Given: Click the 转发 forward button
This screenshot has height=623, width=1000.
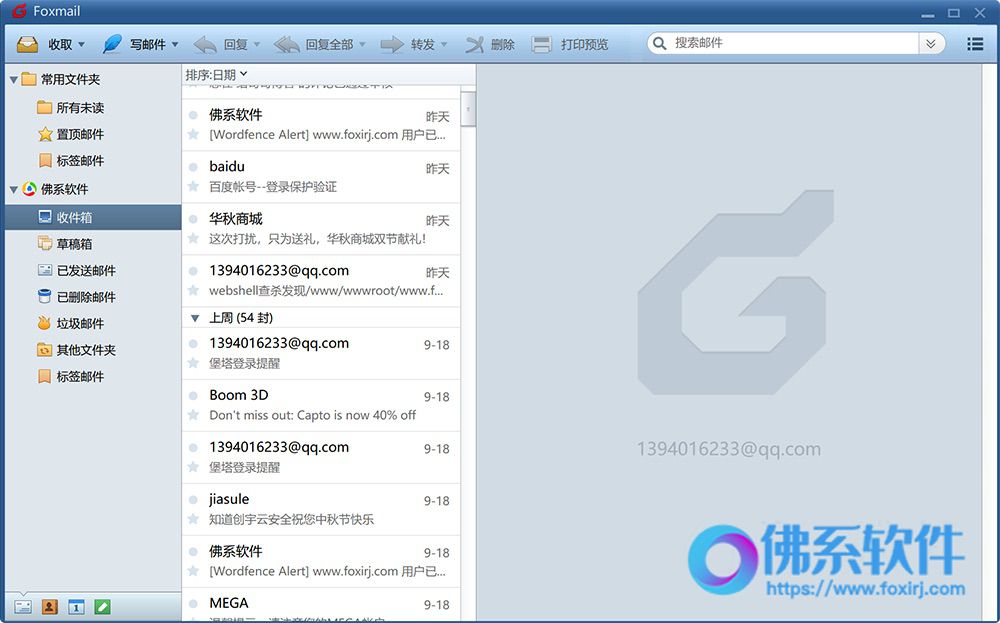Looking at the screenshot, I should pyautogui.click(x=407, y=45).
